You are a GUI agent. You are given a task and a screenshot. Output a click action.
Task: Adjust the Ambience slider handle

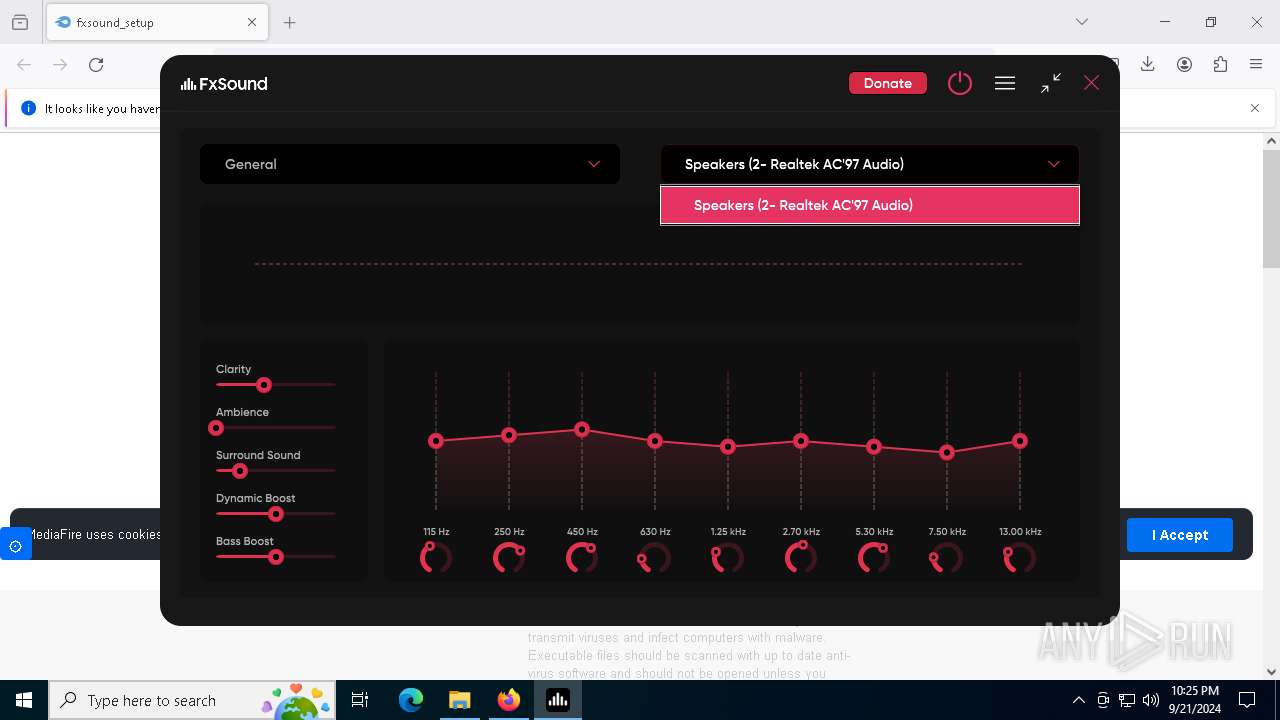click(216, 428)
